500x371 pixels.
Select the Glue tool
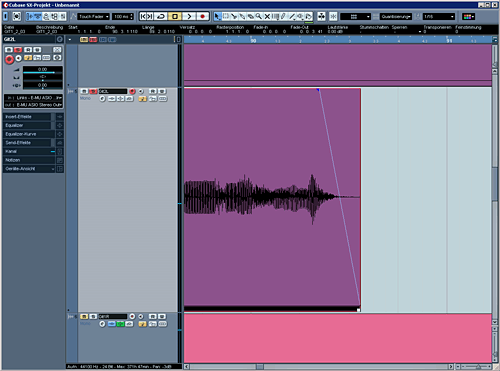(242, 16)
